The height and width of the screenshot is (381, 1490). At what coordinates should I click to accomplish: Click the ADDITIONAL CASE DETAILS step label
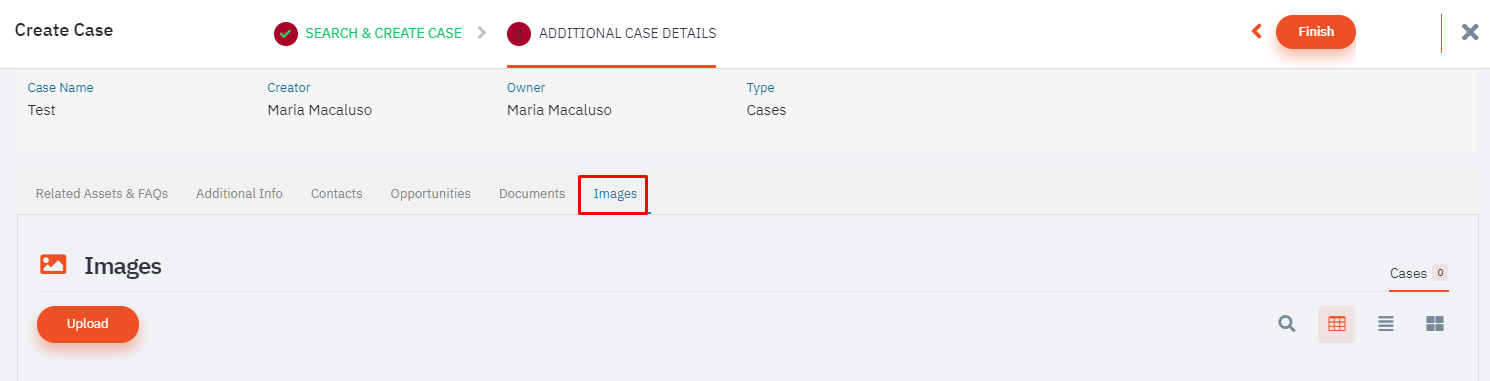click(627, 34)
